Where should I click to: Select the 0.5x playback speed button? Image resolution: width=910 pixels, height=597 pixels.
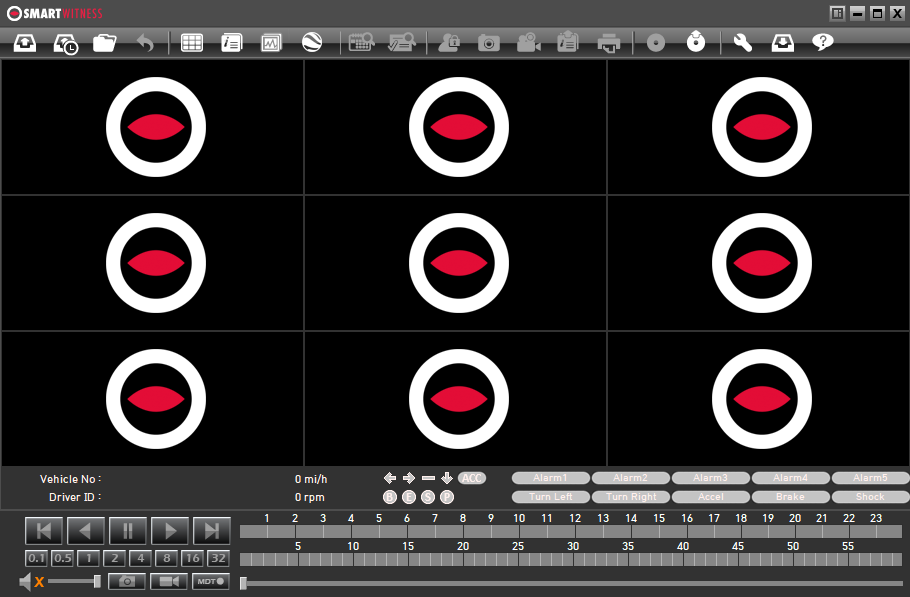click(63, 558)
